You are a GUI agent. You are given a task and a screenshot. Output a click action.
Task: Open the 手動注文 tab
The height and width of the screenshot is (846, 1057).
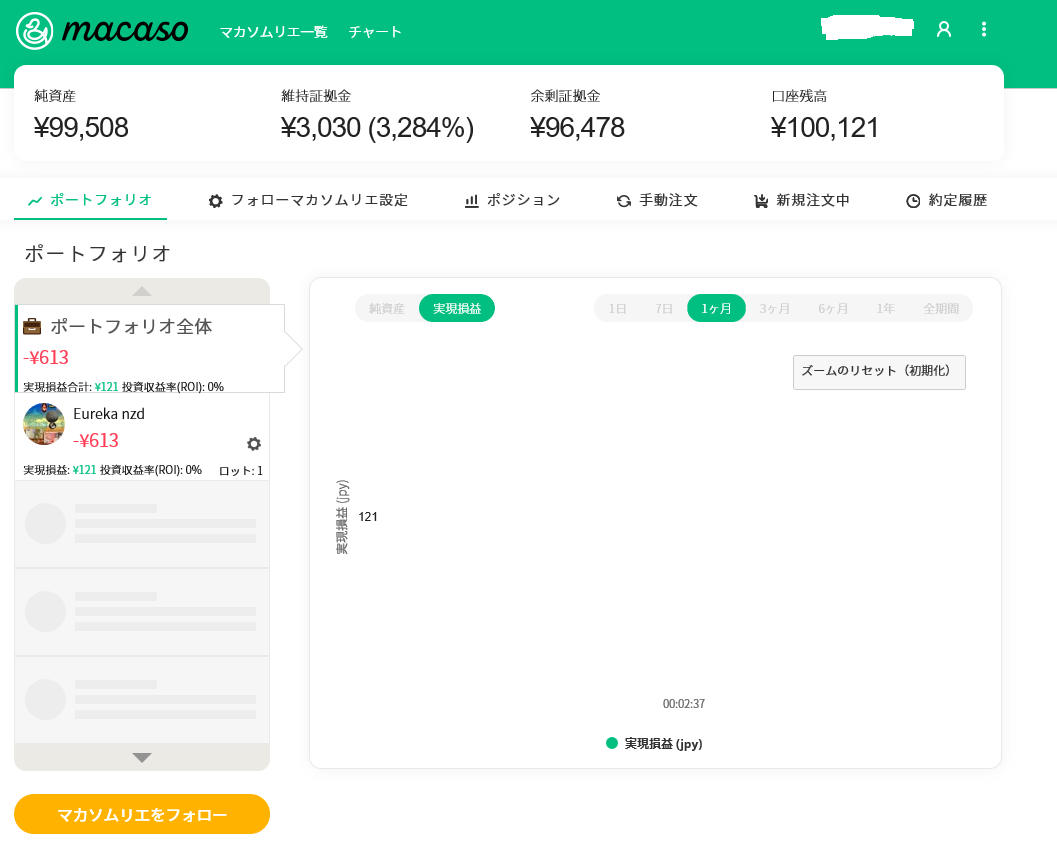tap(657, 200)
